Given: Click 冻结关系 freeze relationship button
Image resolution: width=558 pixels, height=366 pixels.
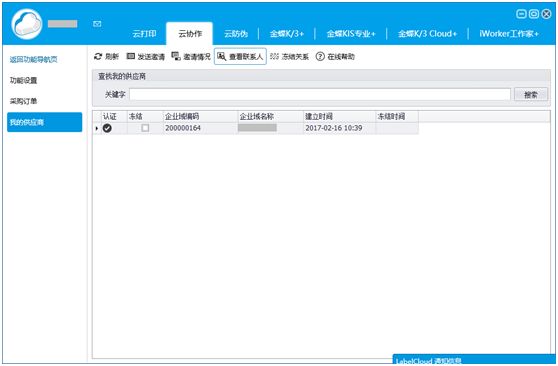Looking at the screenshot, I should click(x=289, y=56).
